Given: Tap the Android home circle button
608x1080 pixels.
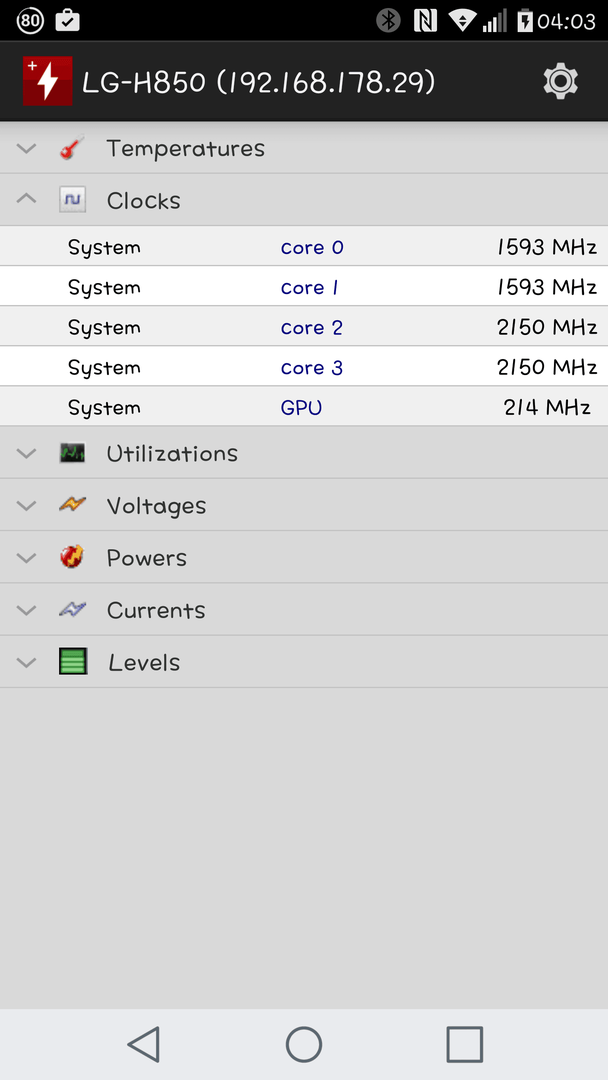Looking at the screenshot, I should pos(304,1044).
